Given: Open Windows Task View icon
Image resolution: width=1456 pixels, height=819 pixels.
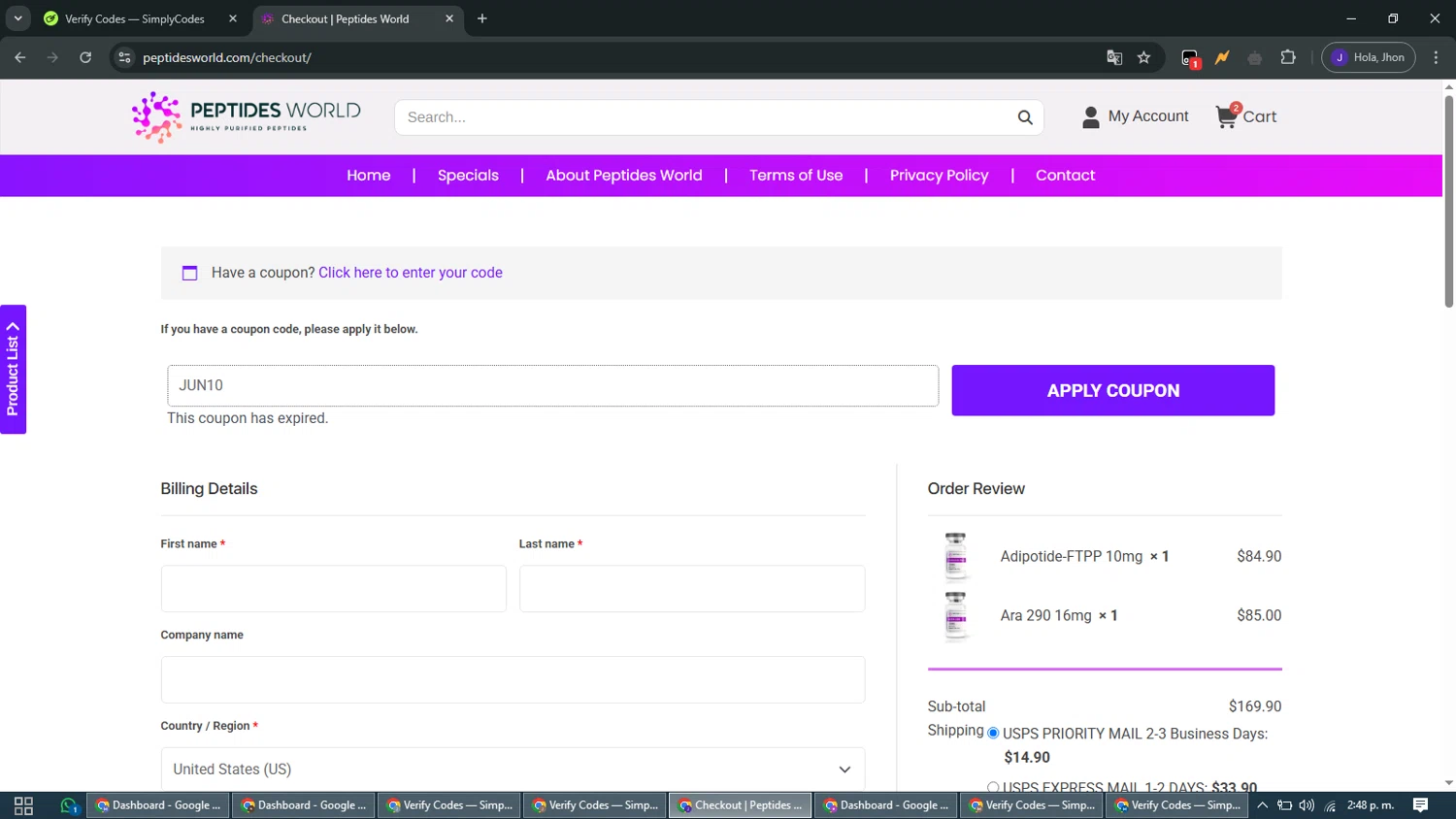Looking at the screenshot, I should [x=23, y=805].
